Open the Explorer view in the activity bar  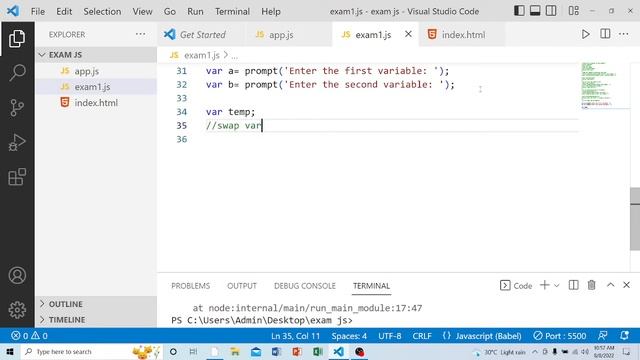(x=17, y=39)
